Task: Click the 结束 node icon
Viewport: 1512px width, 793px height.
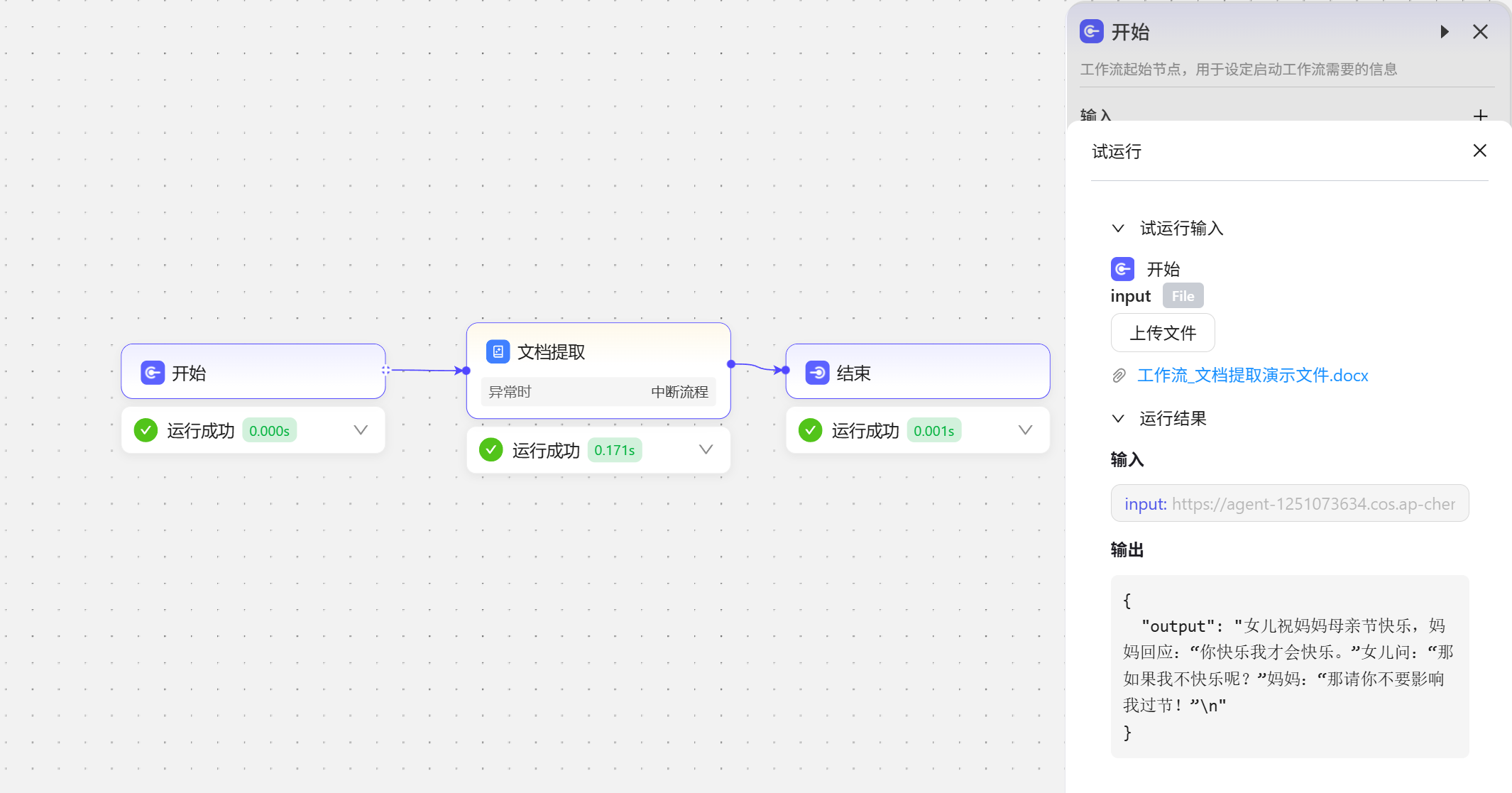Action: click(817, 373)
